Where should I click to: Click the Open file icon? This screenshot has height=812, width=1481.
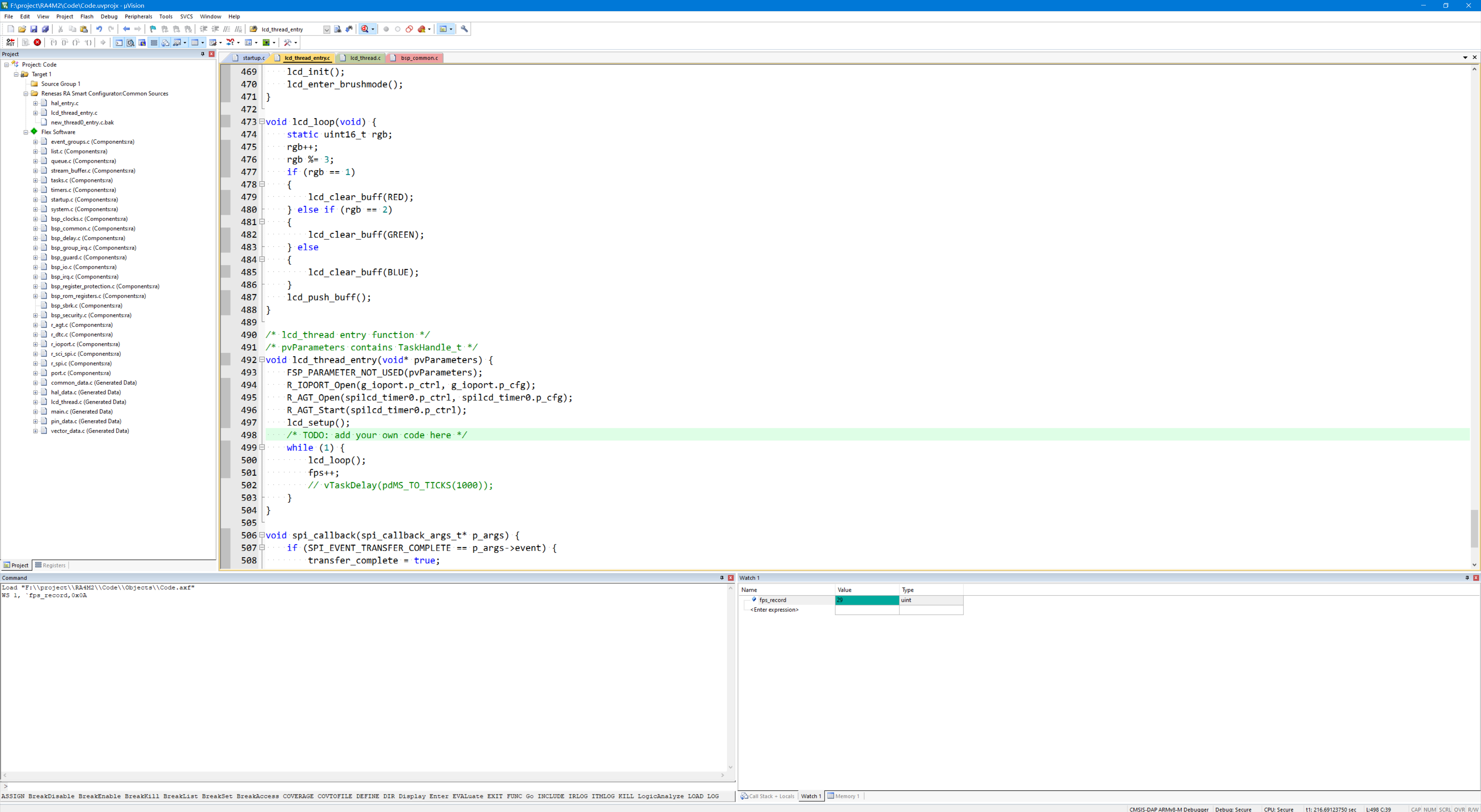pyautogui.click(x=22, y=29)
